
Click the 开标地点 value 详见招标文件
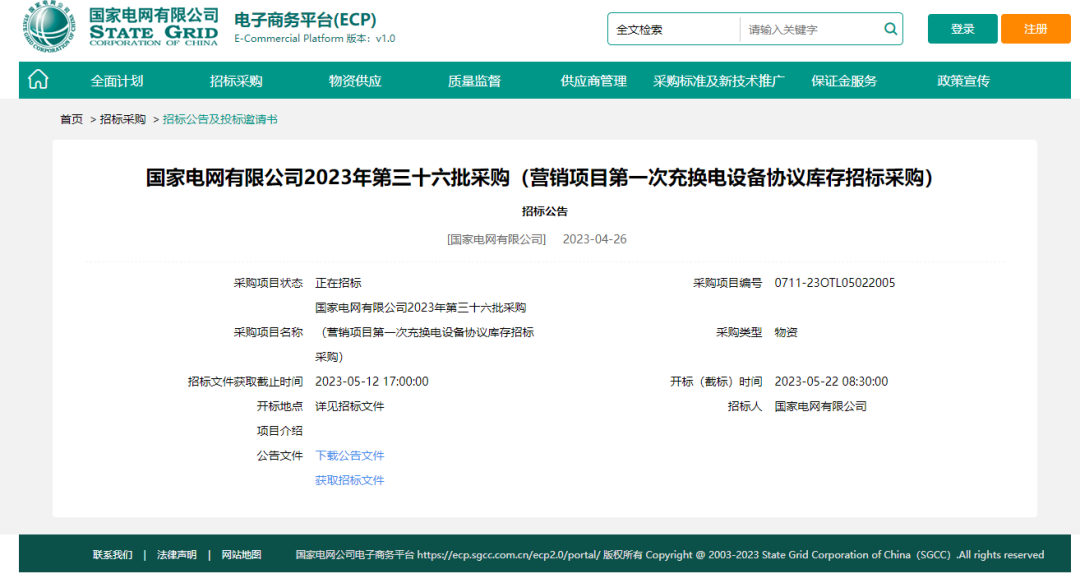pos(349,406)
